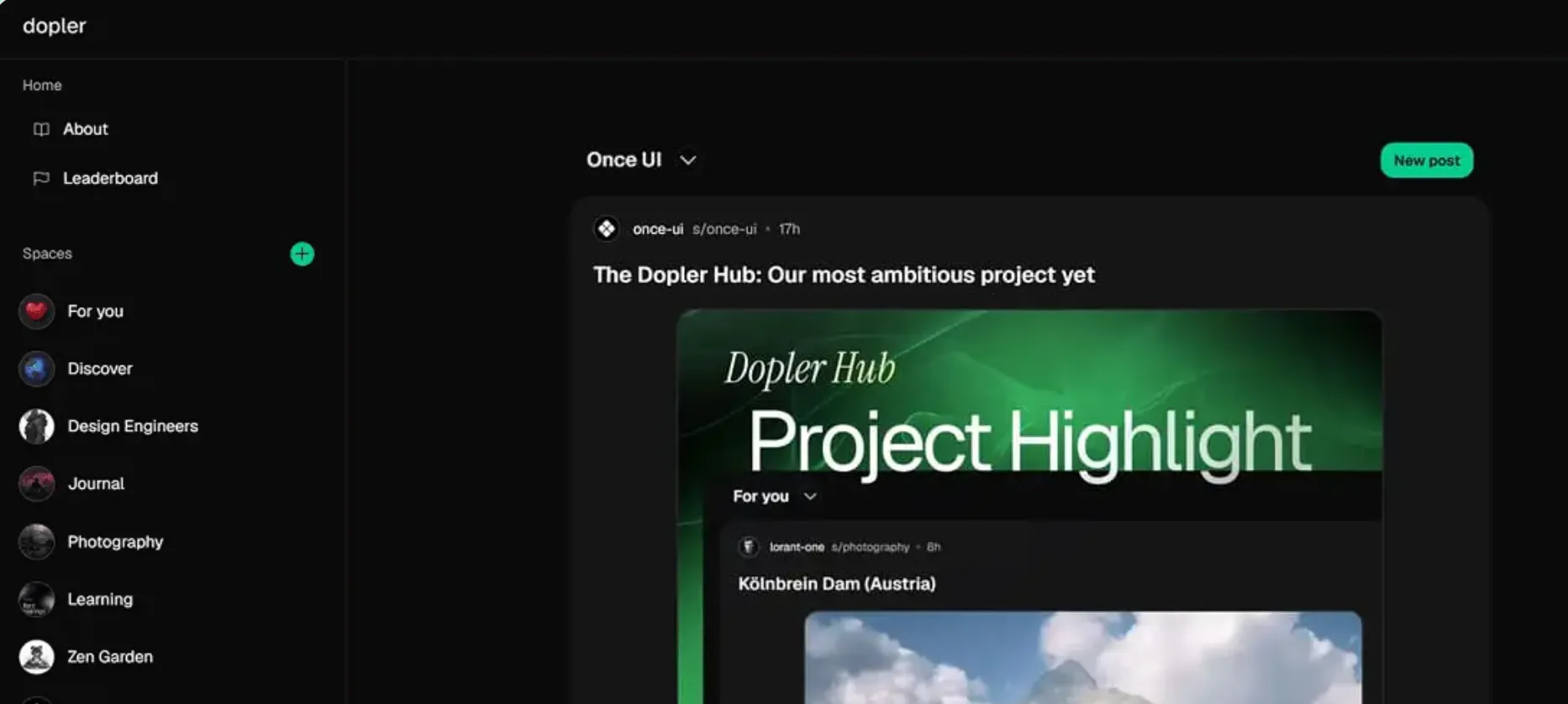Image resolution: width=1568 pixels, height=704 pixels.
Task: Click the Journal space avatar
Action: [x=36, y=484]
